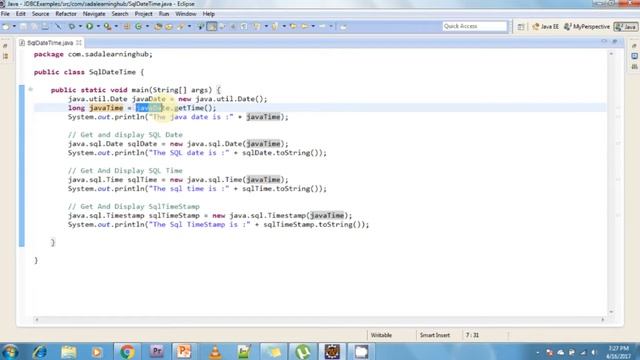Open the Window menu

pyautogui.click(x=186, y=14)
